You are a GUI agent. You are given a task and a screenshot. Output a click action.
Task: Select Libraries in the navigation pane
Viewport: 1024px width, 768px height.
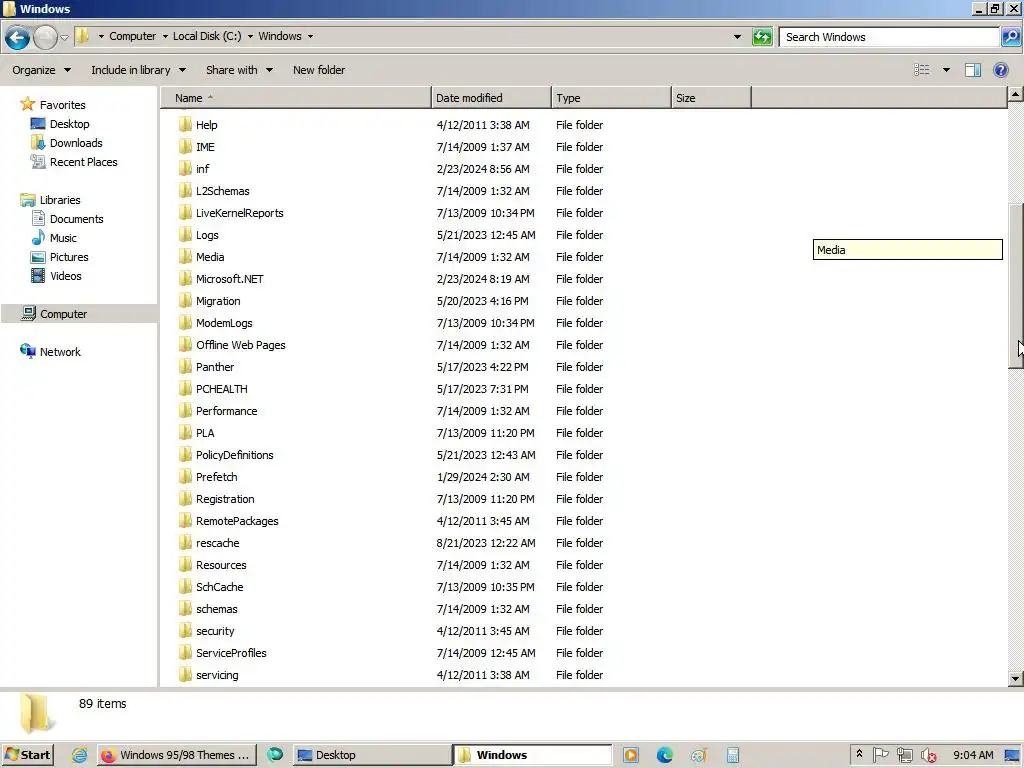click(x=59, y=200)
